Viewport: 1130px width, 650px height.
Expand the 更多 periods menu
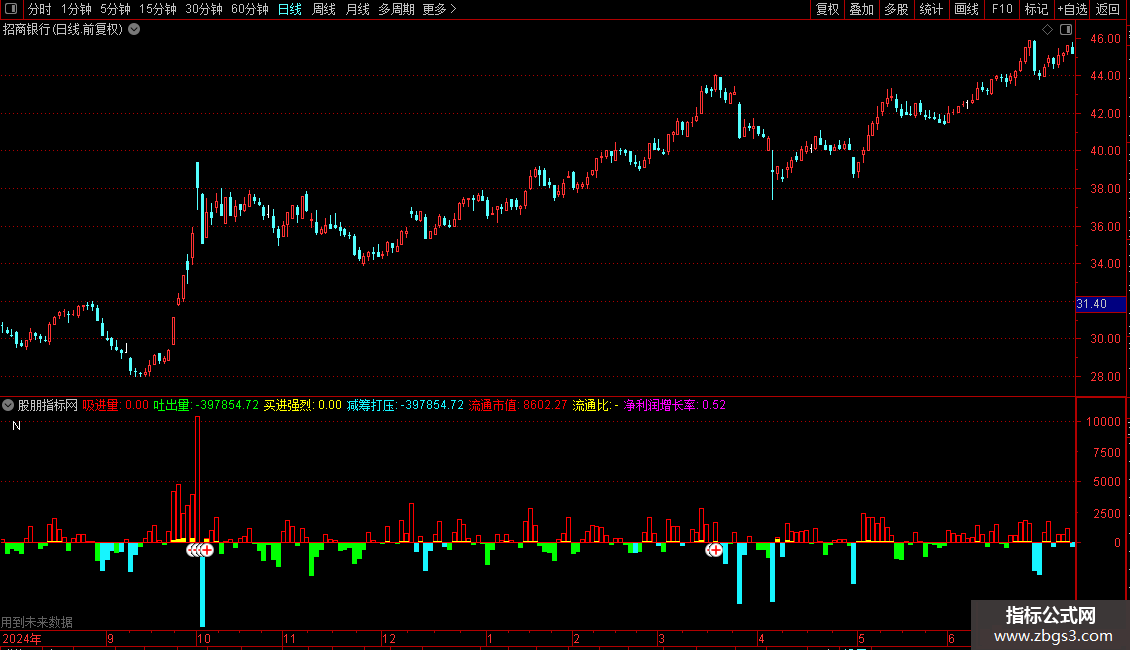439,9
